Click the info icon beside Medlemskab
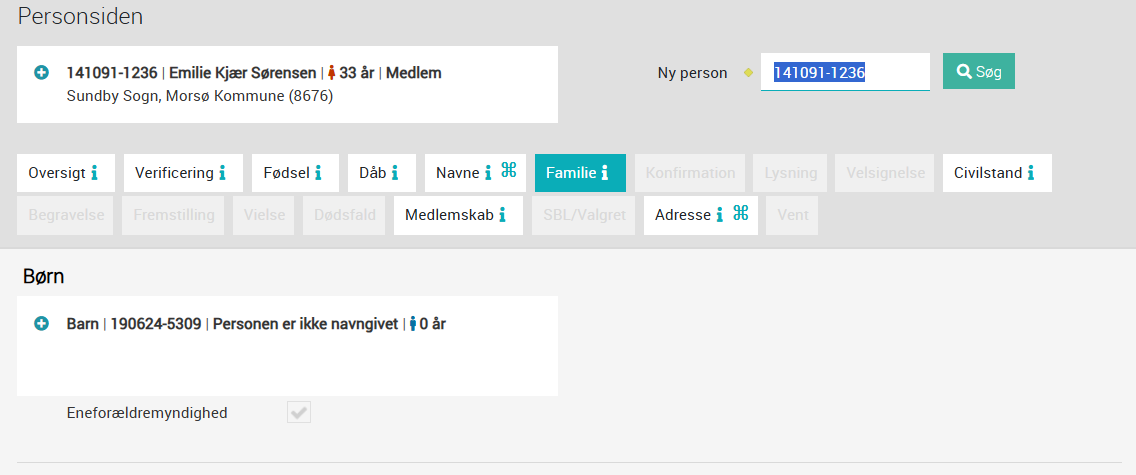Screen dimensions: 1136x475 pyautogui.click(x=502, y=215)
